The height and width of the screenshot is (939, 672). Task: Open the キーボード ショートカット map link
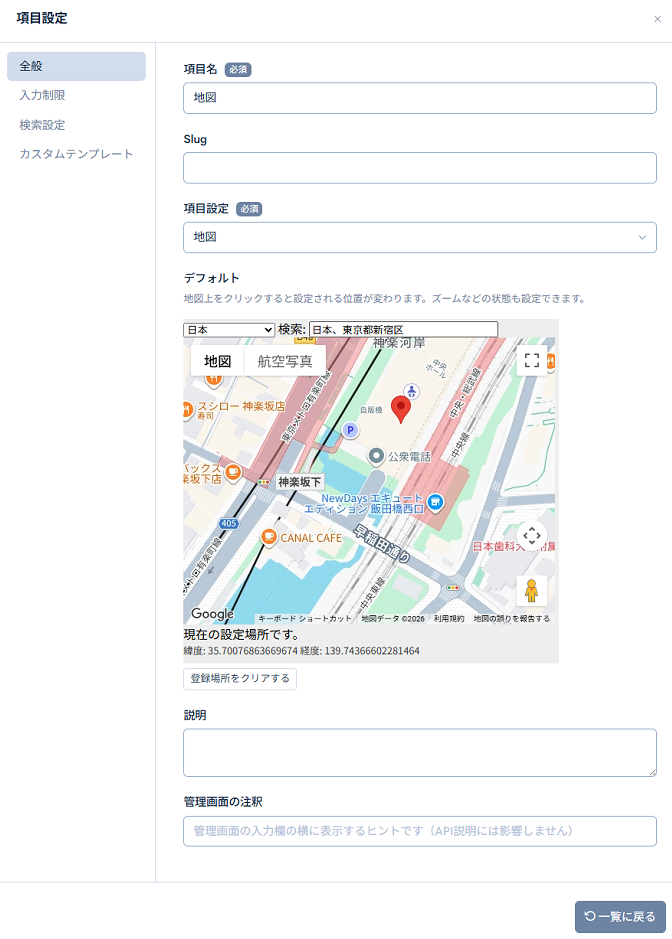304,619
